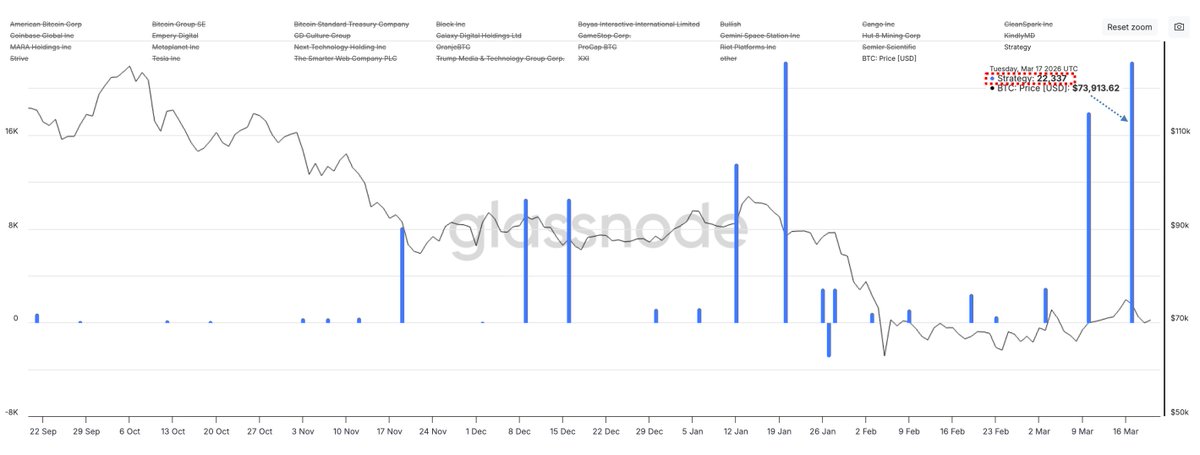Image resolution: width=1200 pixels, height=455 pixels.
Task: Select the blue bar at 15 Dec
Action: pyautogui.click(x=569, y=261)
